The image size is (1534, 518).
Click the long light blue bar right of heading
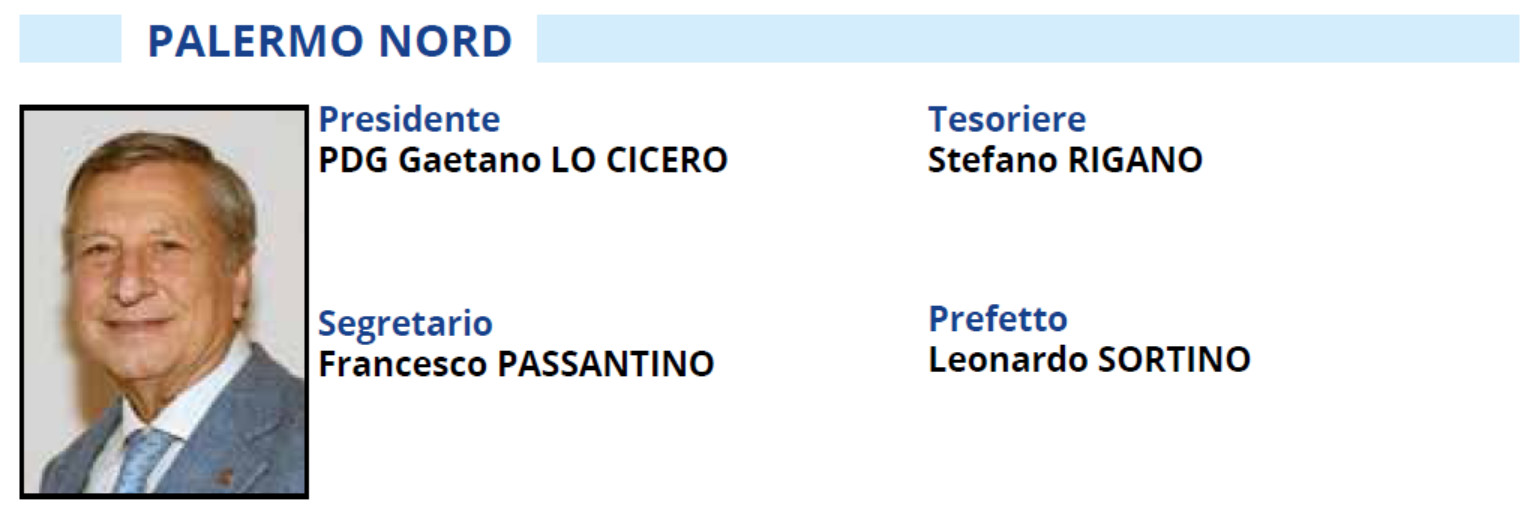[1027, 39]
